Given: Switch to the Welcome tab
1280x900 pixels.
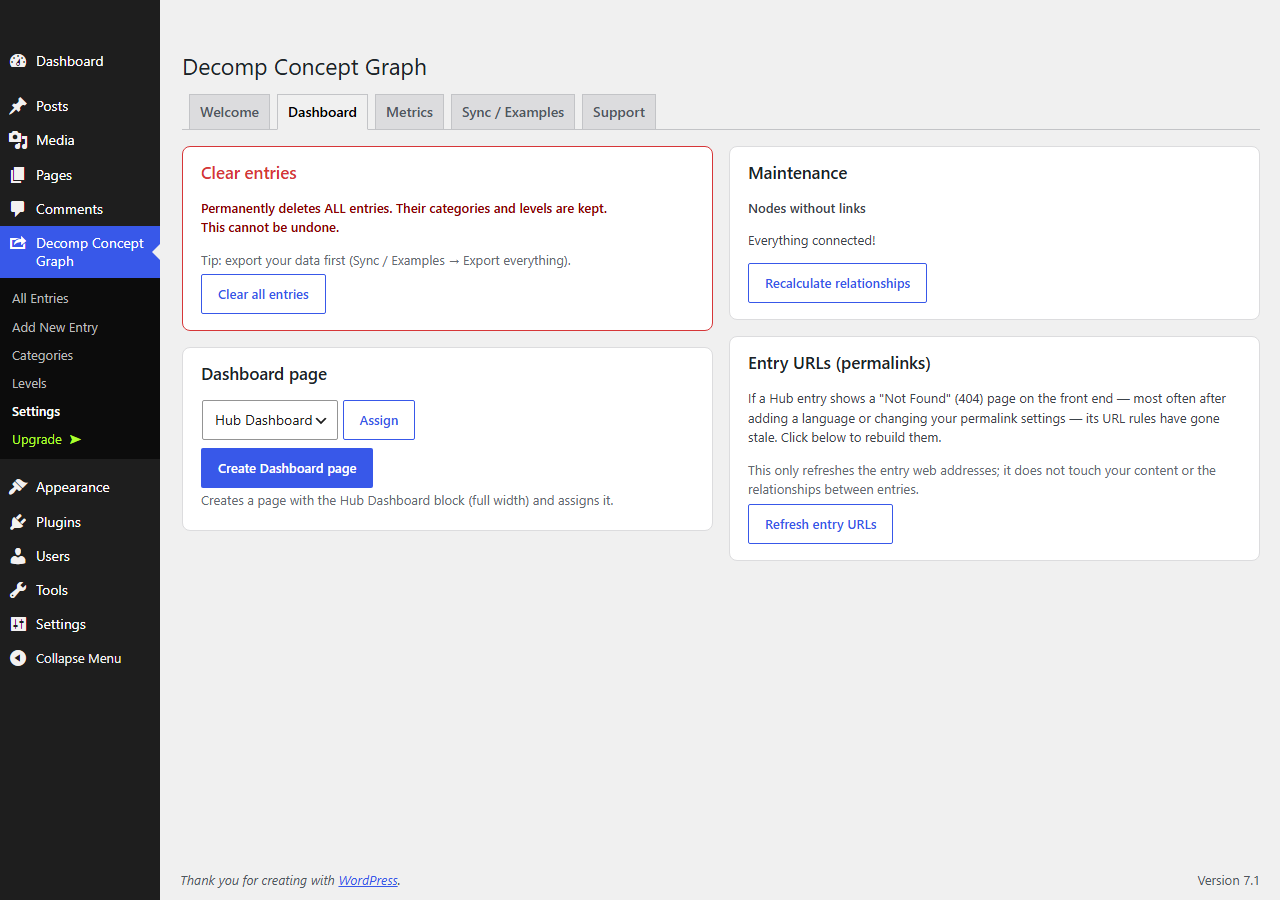Looking at the screenshot, I should [229, 112].
